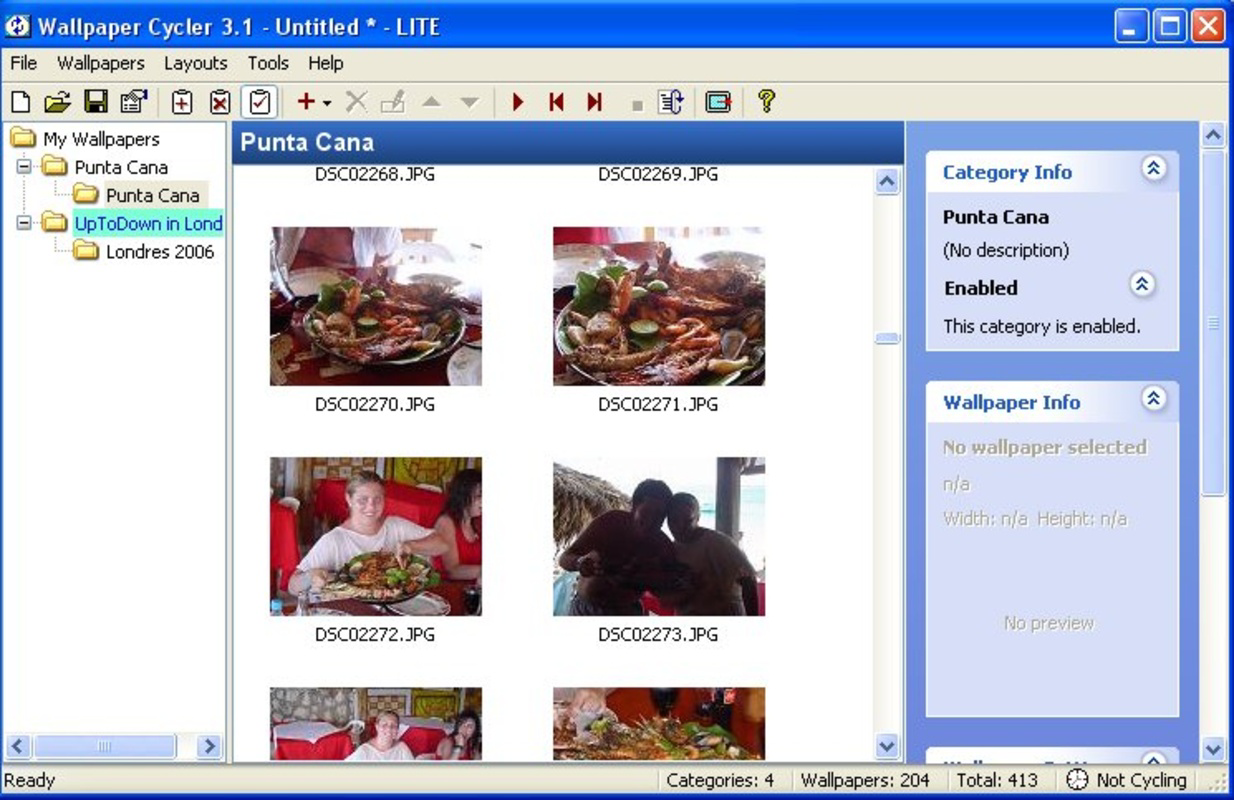The height and width of the screenshot is (800, 1234).
Task: Click the red plus Add button
Action: pos(306,101)
